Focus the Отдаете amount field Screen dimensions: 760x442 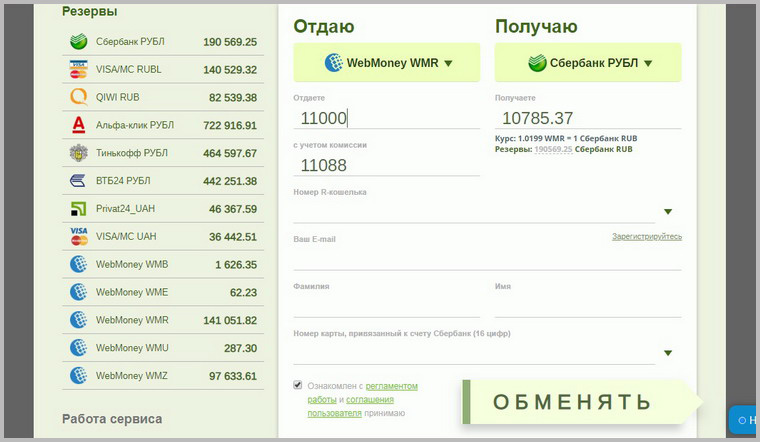click(x=387, y=118)
